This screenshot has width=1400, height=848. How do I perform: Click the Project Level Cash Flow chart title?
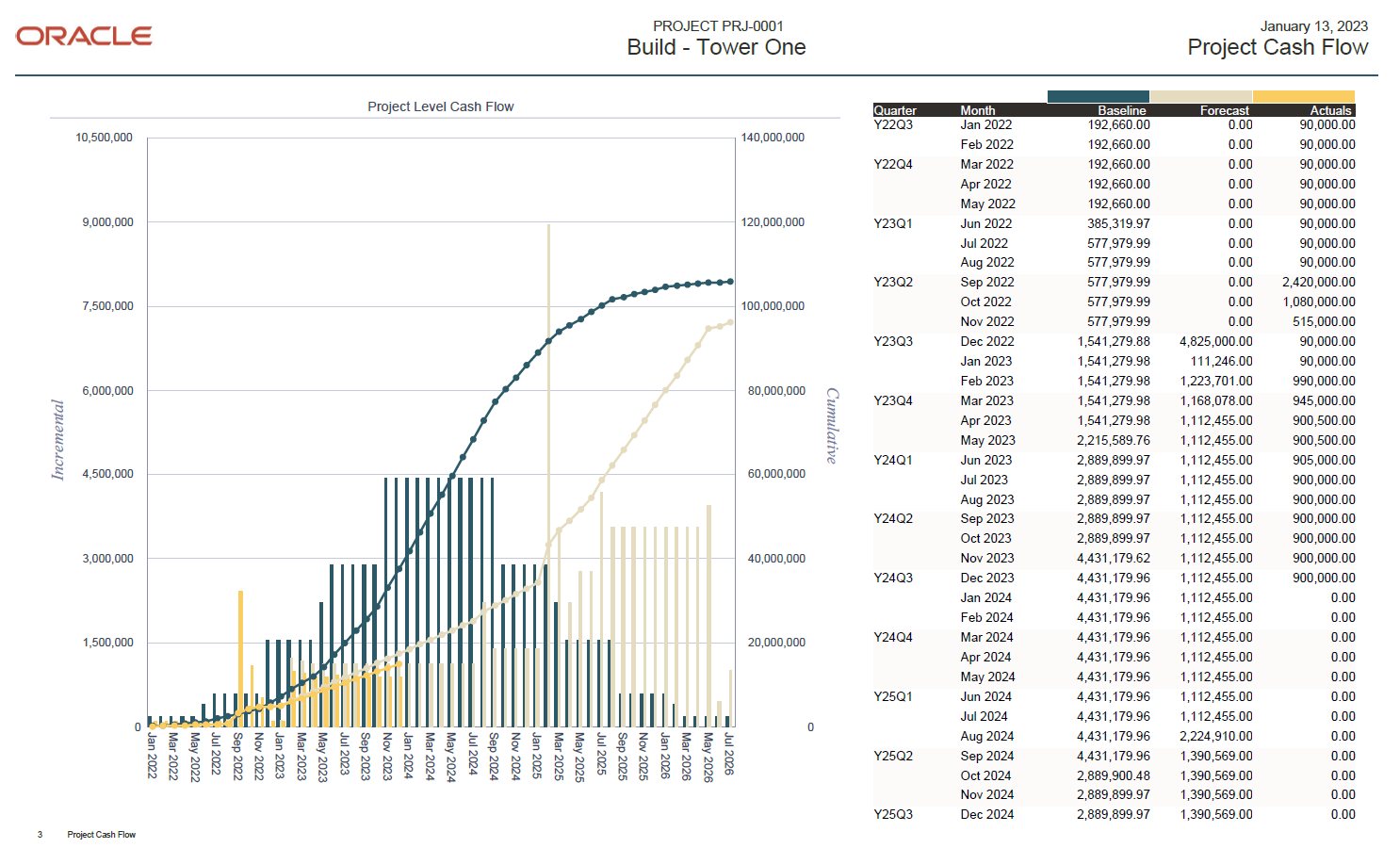440,106
